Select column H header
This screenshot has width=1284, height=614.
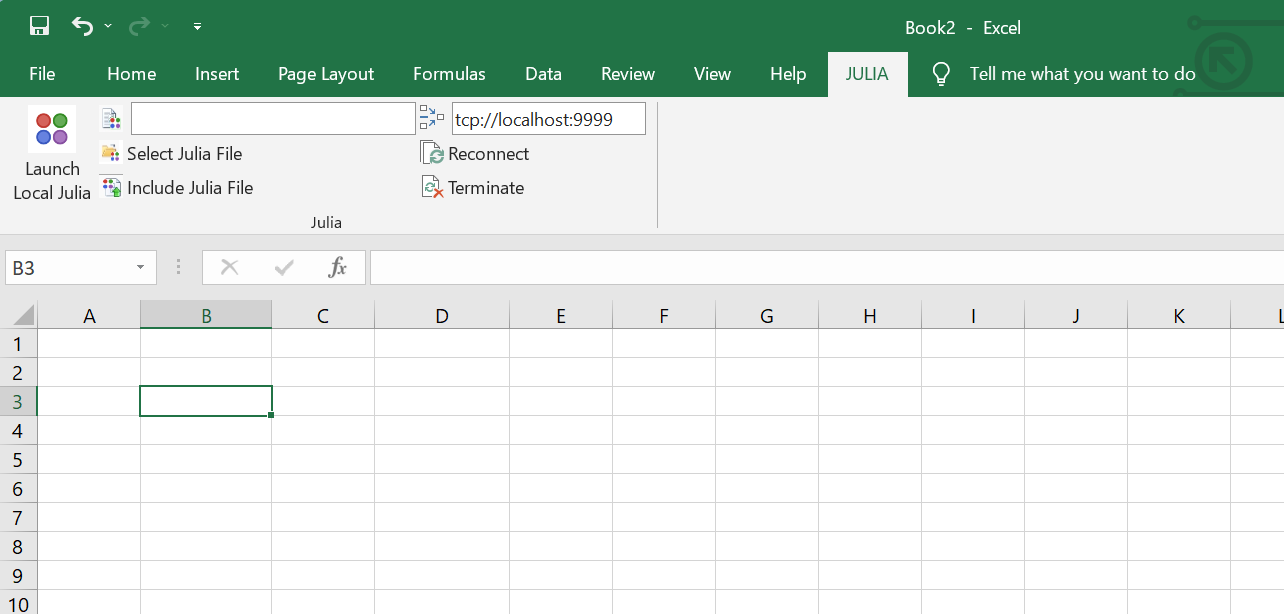(x=870, y=316)
